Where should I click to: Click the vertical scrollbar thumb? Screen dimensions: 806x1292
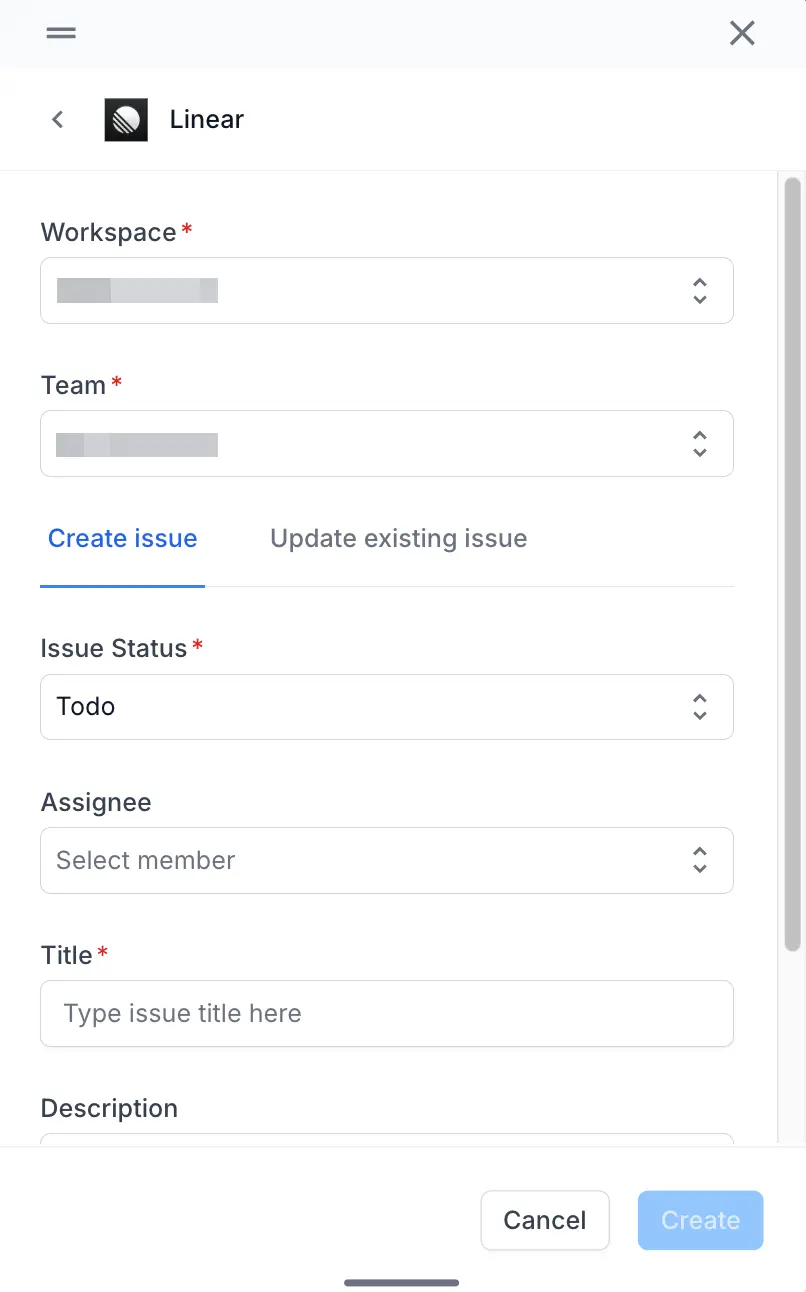point(792,564)
